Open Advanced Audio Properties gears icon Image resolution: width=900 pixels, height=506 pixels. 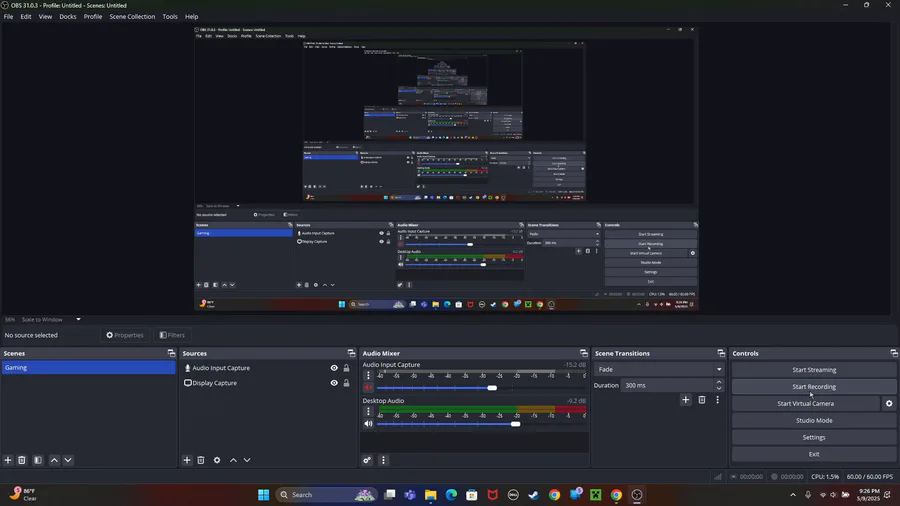point(367,460)
